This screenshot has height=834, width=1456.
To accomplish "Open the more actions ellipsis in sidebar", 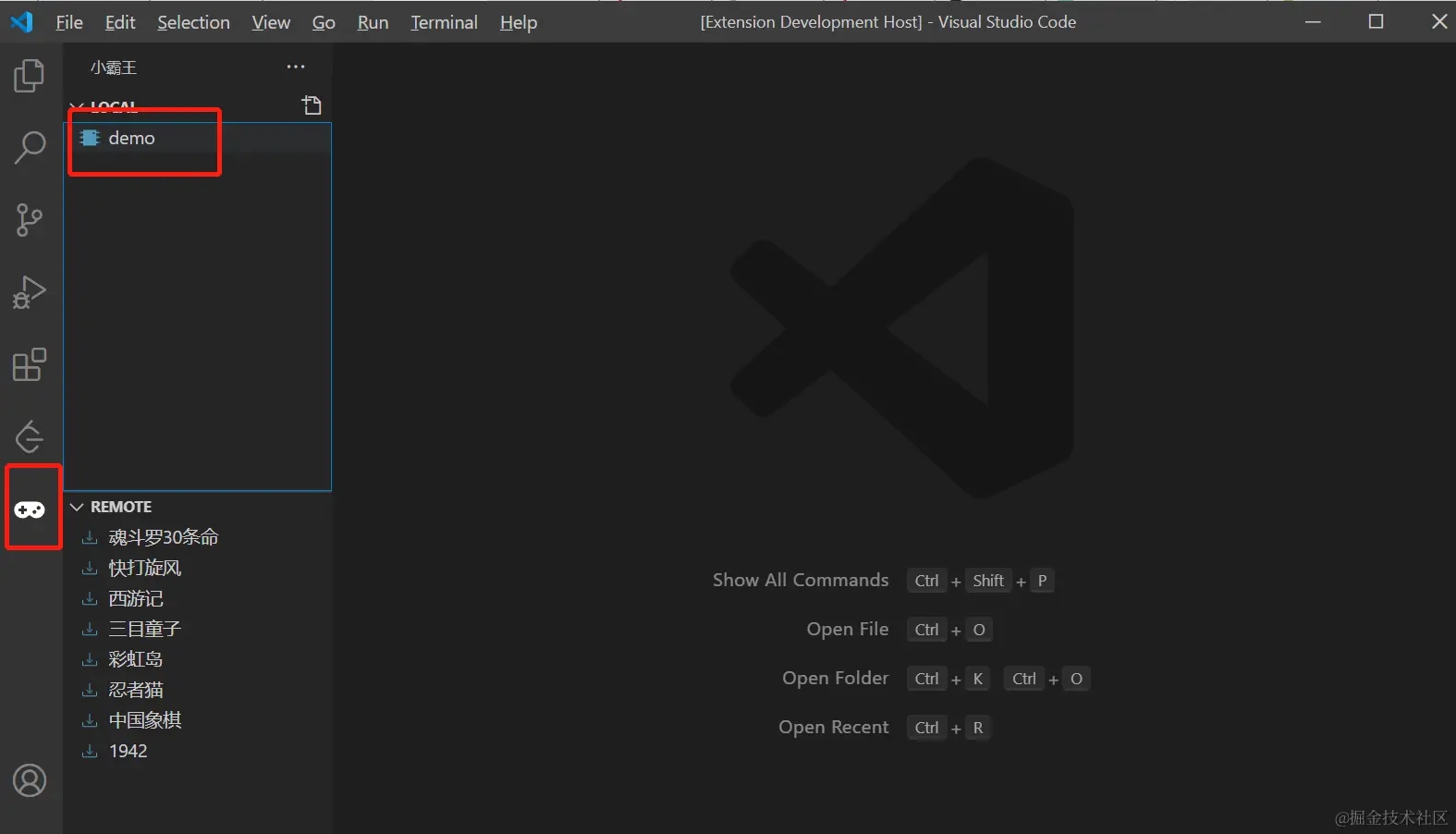I will click(x=296, y=67).
